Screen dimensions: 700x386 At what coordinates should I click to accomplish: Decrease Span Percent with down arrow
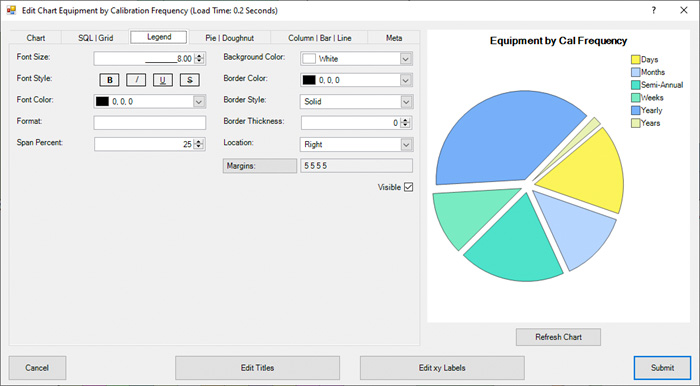(199, 147)
